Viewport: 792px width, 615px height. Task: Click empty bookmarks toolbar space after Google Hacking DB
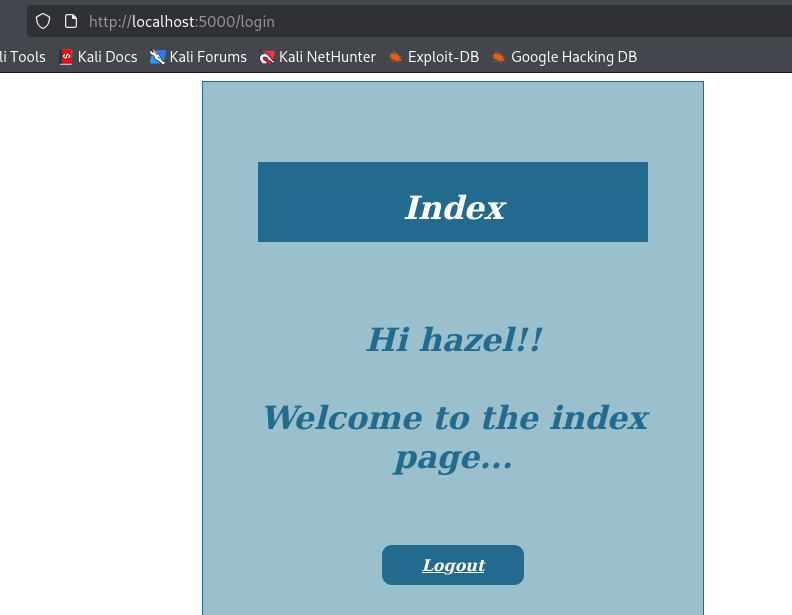[715, 57]
